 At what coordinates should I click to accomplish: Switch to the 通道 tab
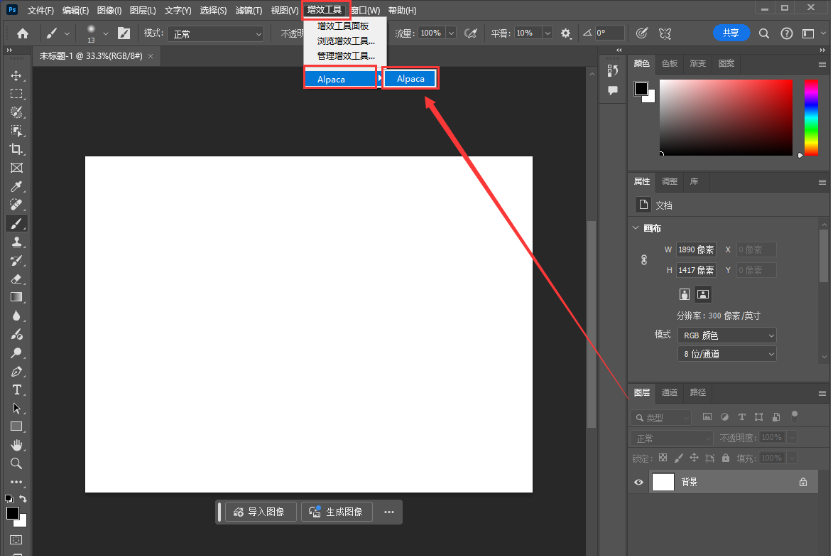(x=669, y=393)
